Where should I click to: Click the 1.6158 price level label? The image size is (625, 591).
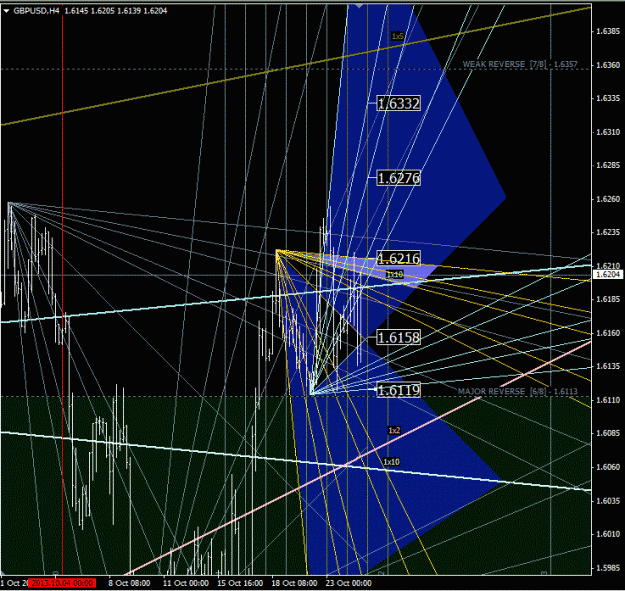point(398,338)
